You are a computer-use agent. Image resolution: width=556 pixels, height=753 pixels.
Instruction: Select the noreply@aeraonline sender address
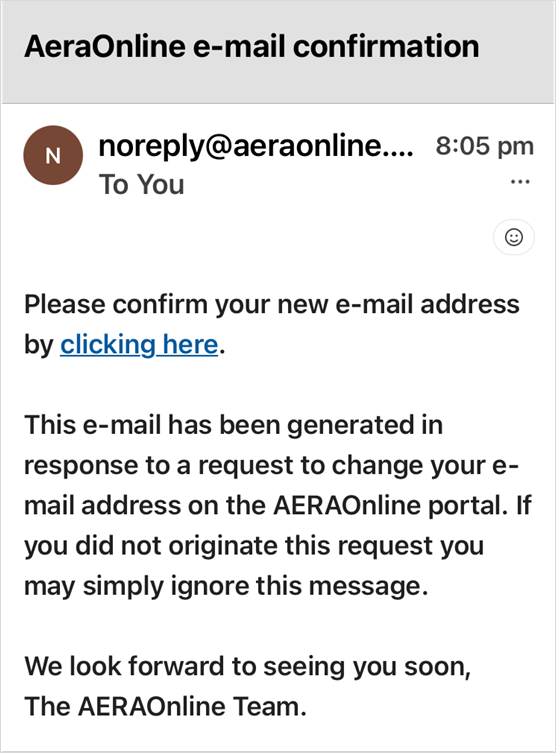pos(255,146)
